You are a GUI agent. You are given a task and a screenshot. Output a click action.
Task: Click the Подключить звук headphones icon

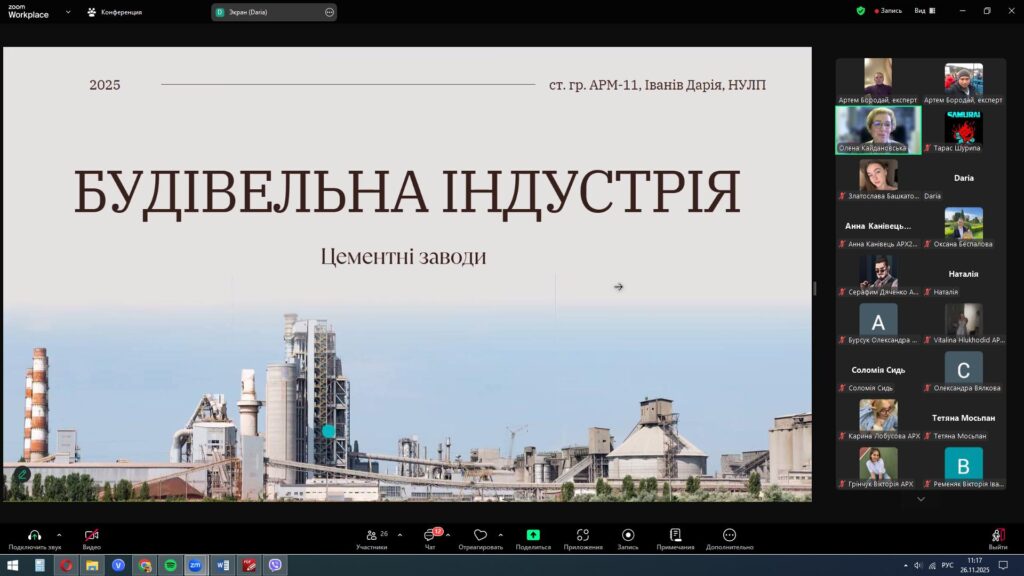(35, 535)
